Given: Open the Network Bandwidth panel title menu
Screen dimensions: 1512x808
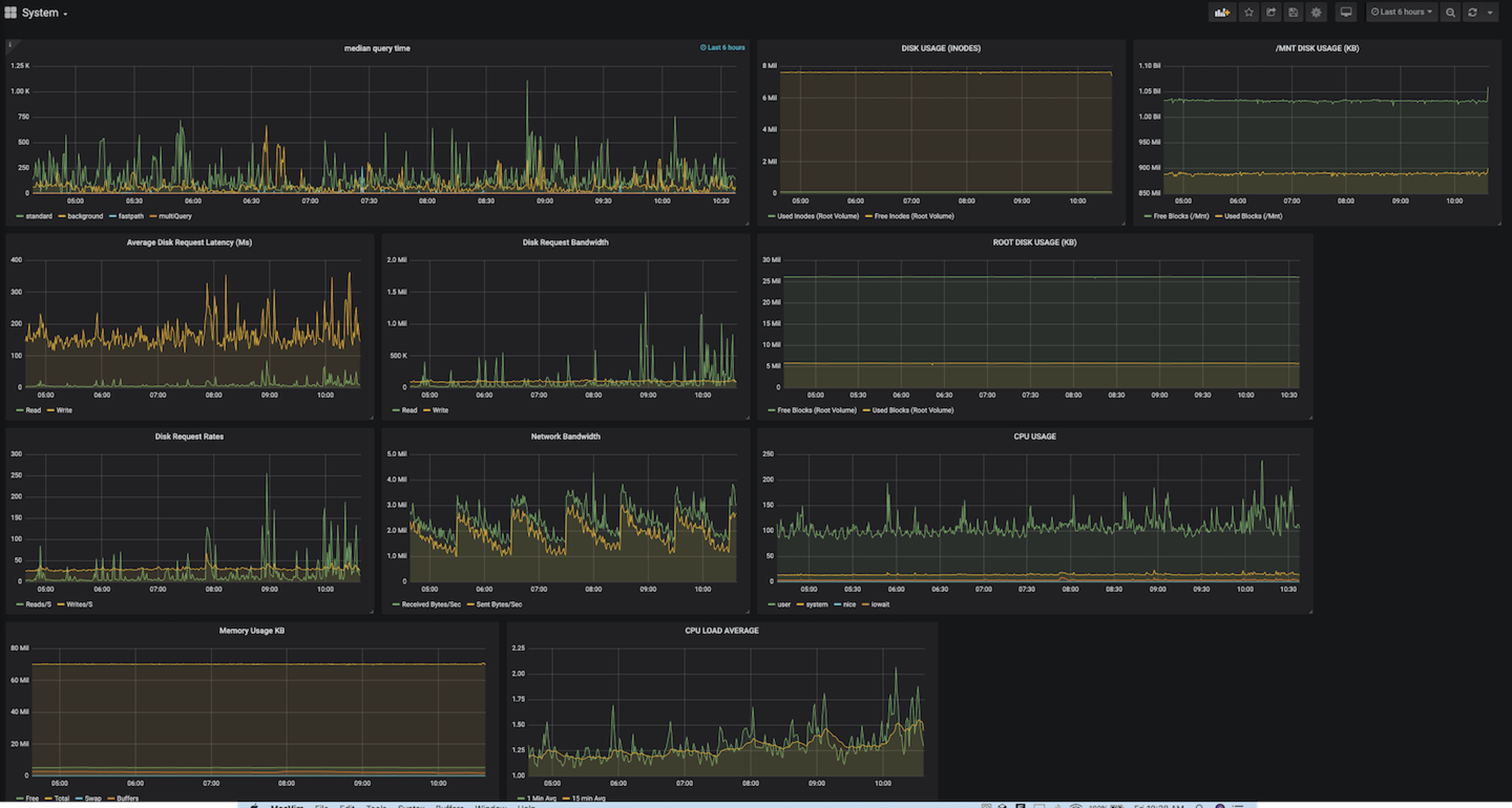Looking at the screenshot, I should [x=565, y=436].
